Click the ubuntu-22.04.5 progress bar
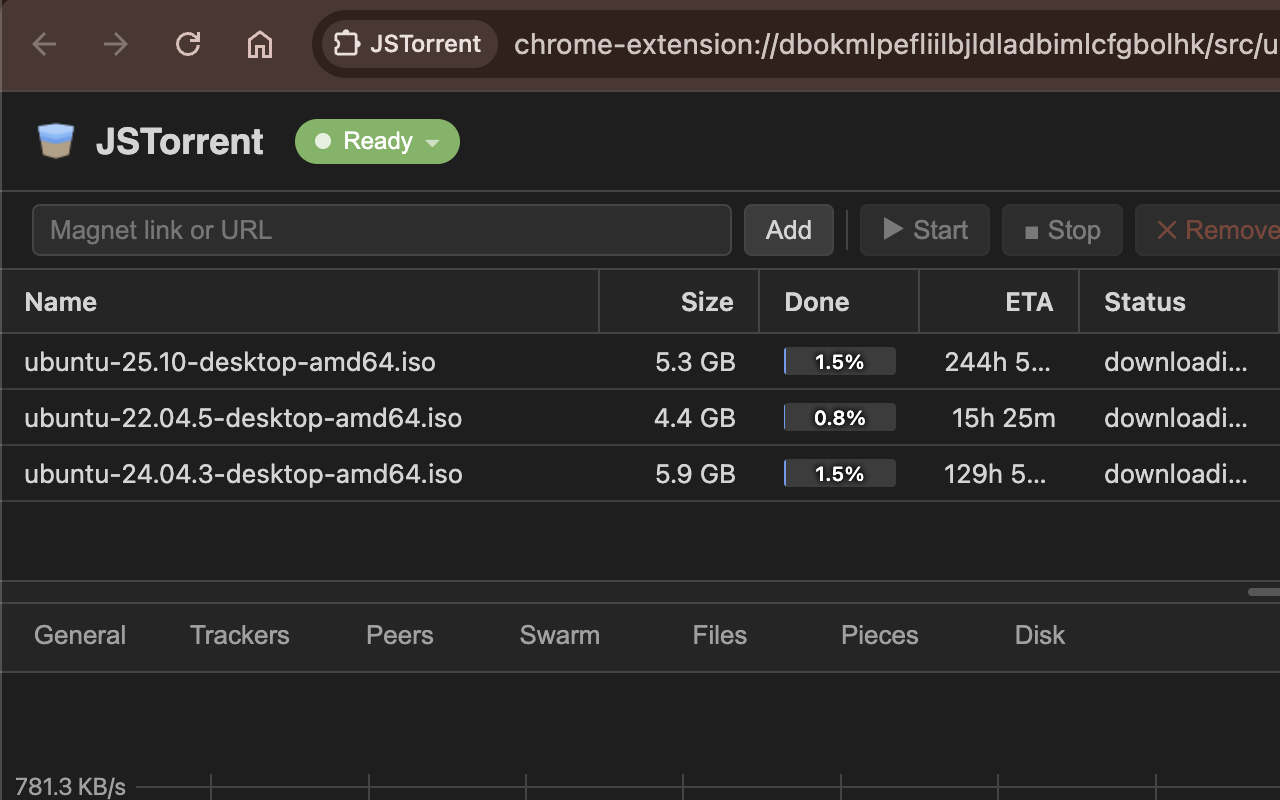 tap(839, 418)
